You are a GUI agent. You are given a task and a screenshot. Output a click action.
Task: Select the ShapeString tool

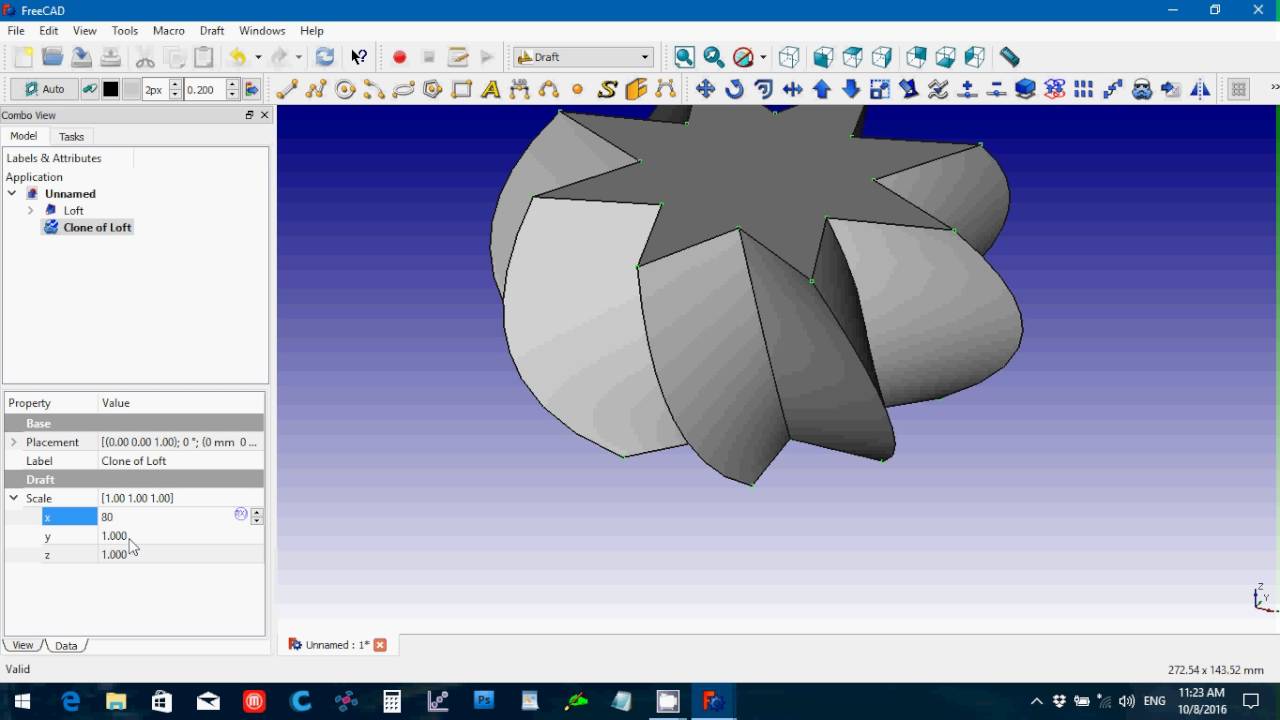(x=607, y=89)
